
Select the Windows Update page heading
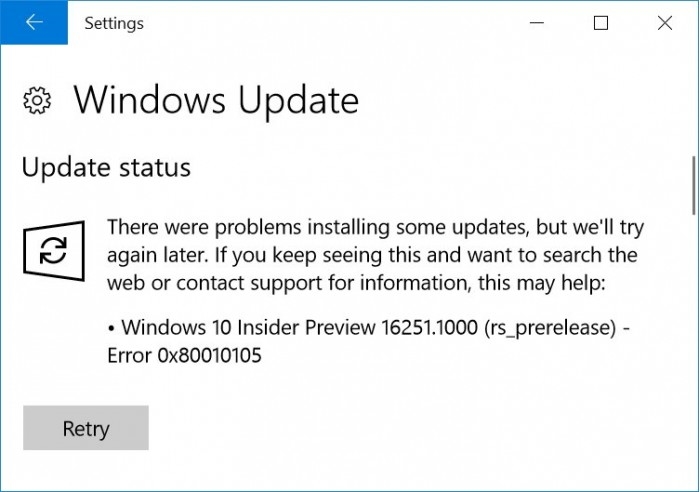click(215, 101)
